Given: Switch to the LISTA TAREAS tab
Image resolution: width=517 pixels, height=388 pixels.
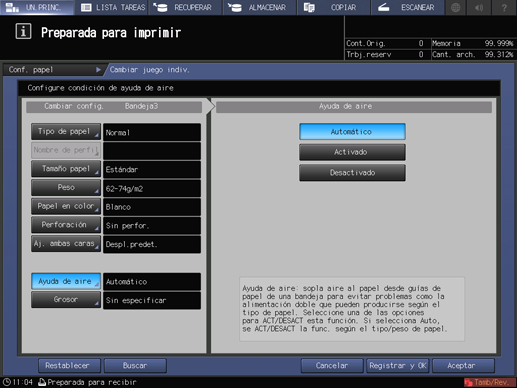Looking at the screenshot, I should point(112,7).
